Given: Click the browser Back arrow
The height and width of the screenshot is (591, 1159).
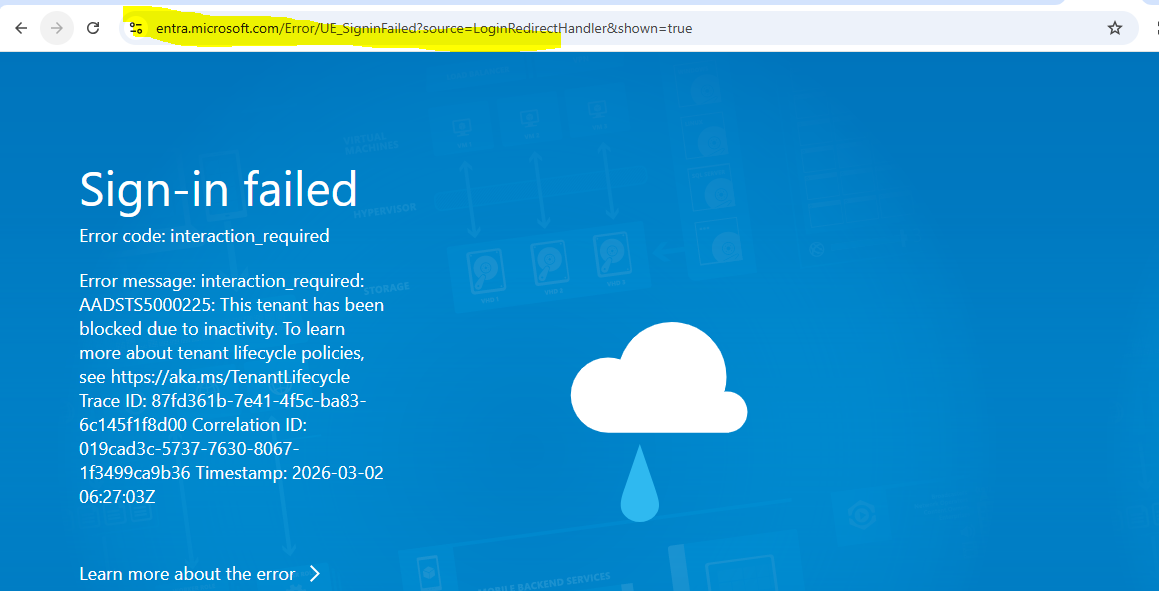Looking at the screenshot, I should coord(21,28).
